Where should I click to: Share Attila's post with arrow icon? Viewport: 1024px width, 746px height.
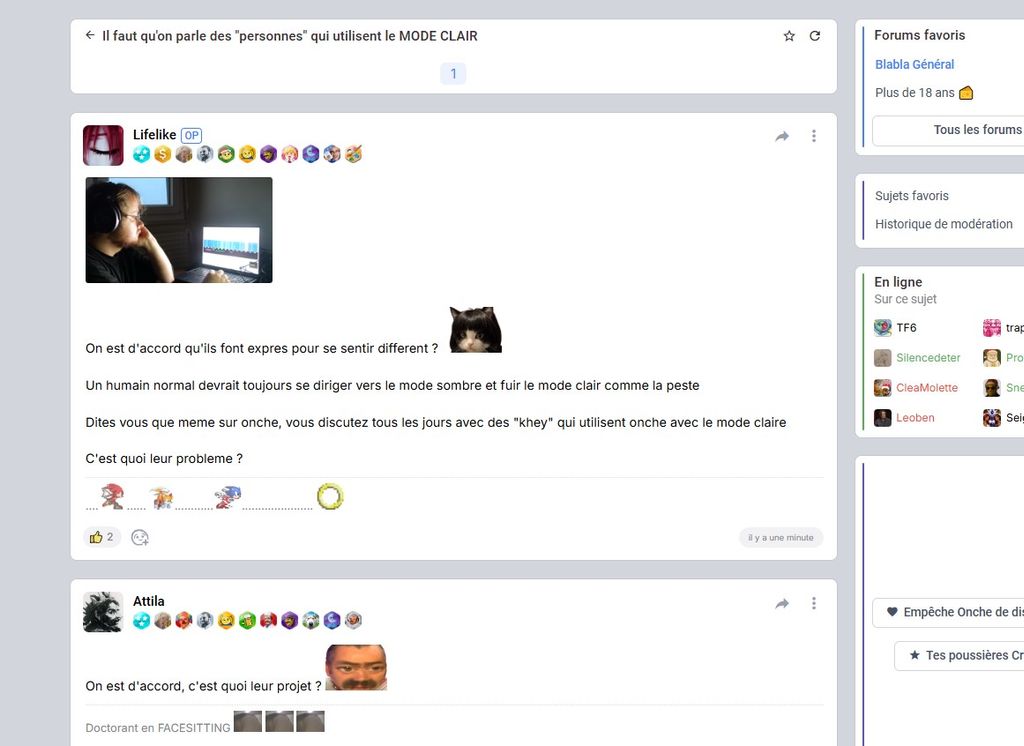[x=782, y=603]
